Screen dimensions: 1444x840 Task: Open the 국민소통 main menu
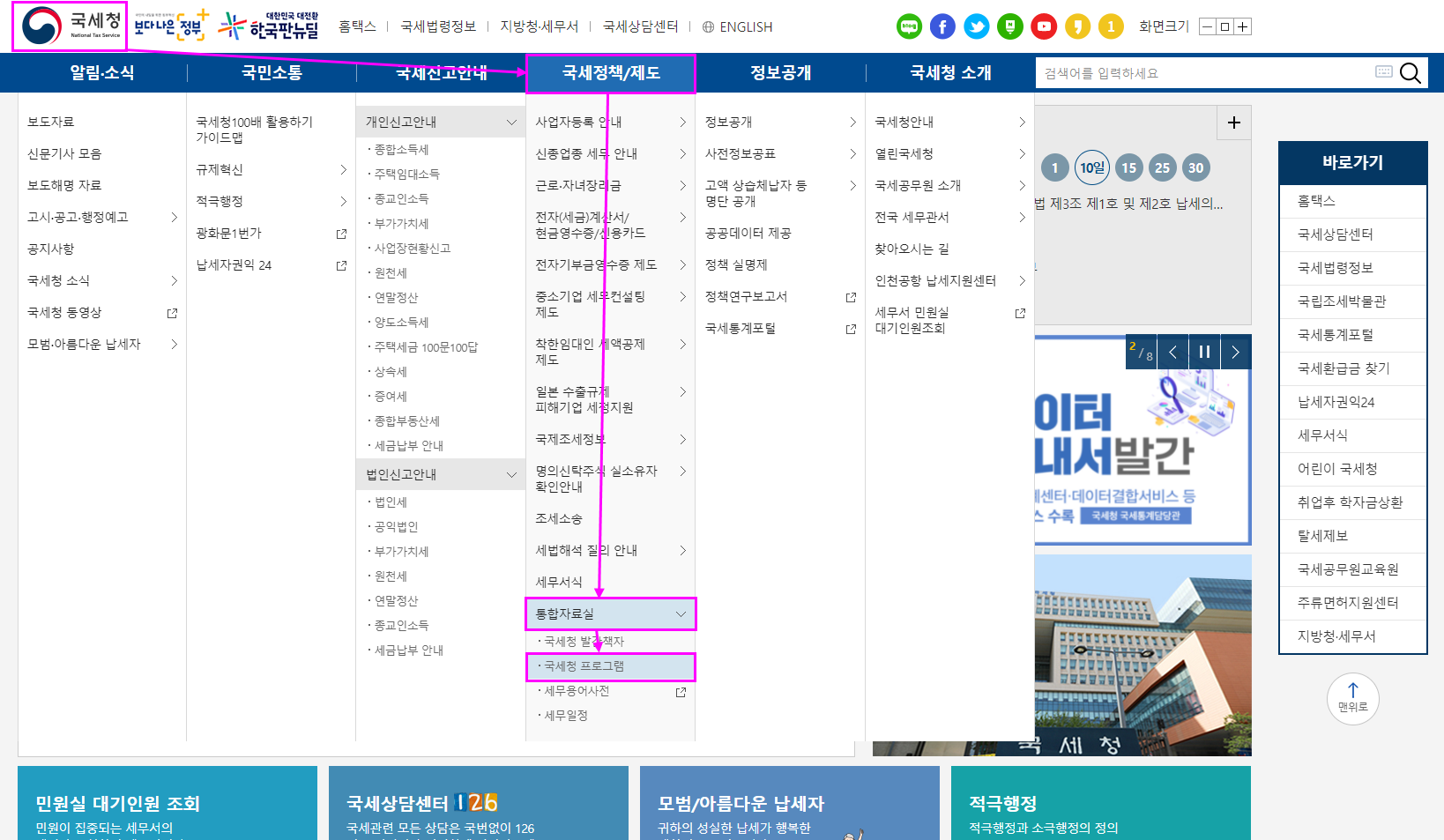(272, 73)
